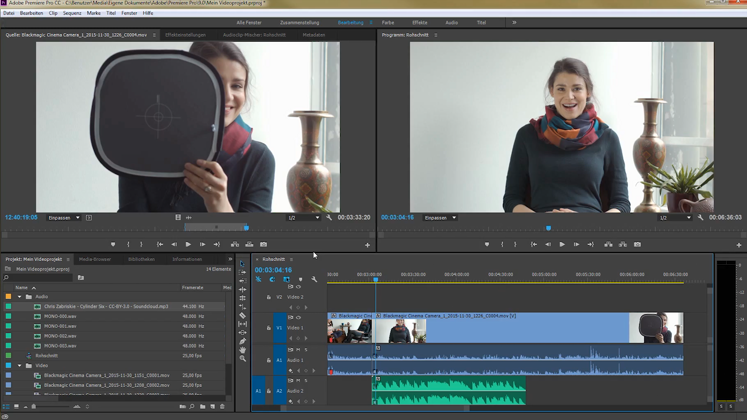Image resolution: width=747 pixels, height=420 pixels.
Task: Switch to the Effekte workspace
Action: click(419, 22)
